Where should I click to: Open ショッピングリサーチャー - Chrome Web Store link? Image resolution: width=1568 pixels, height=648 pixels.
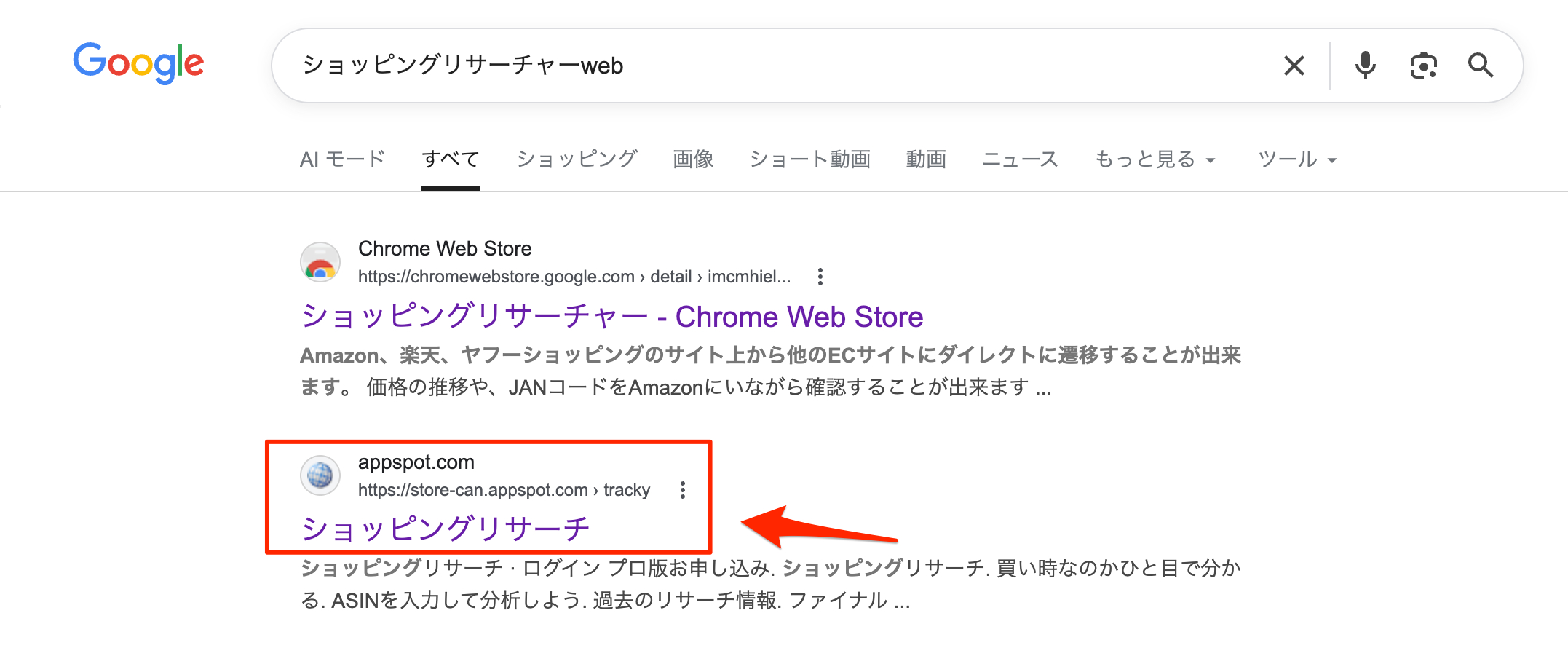(611, 317)
